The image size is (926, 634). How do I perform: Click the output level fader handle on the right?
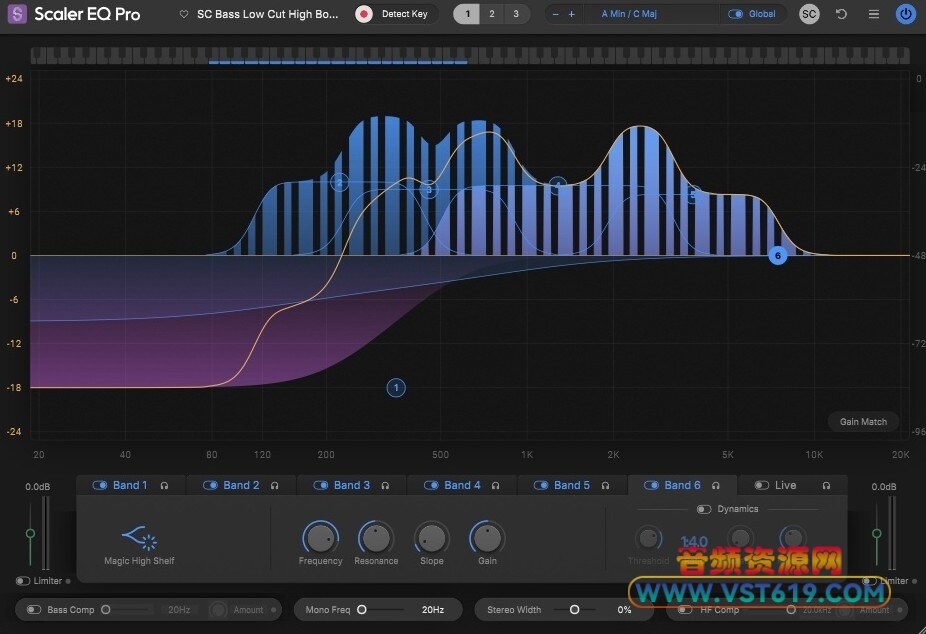(876, 533)
